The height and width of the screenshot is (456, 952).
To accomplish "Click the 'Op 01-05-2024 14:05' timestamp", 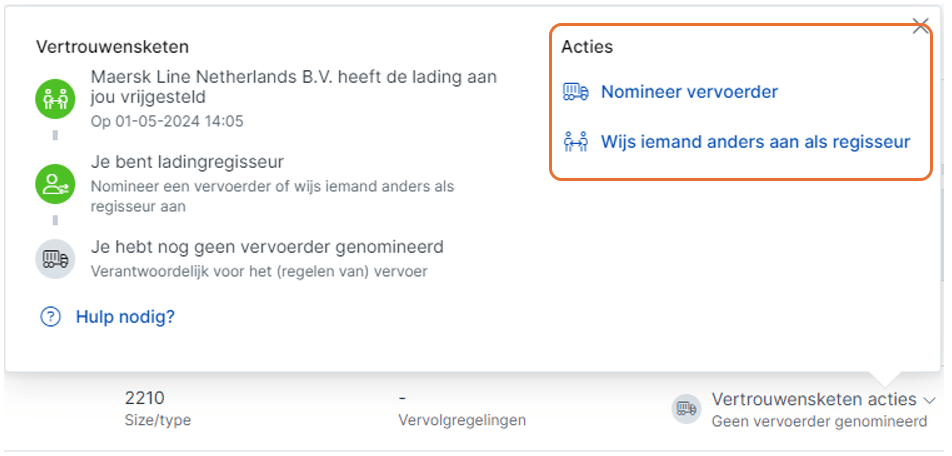I will 167,121.
